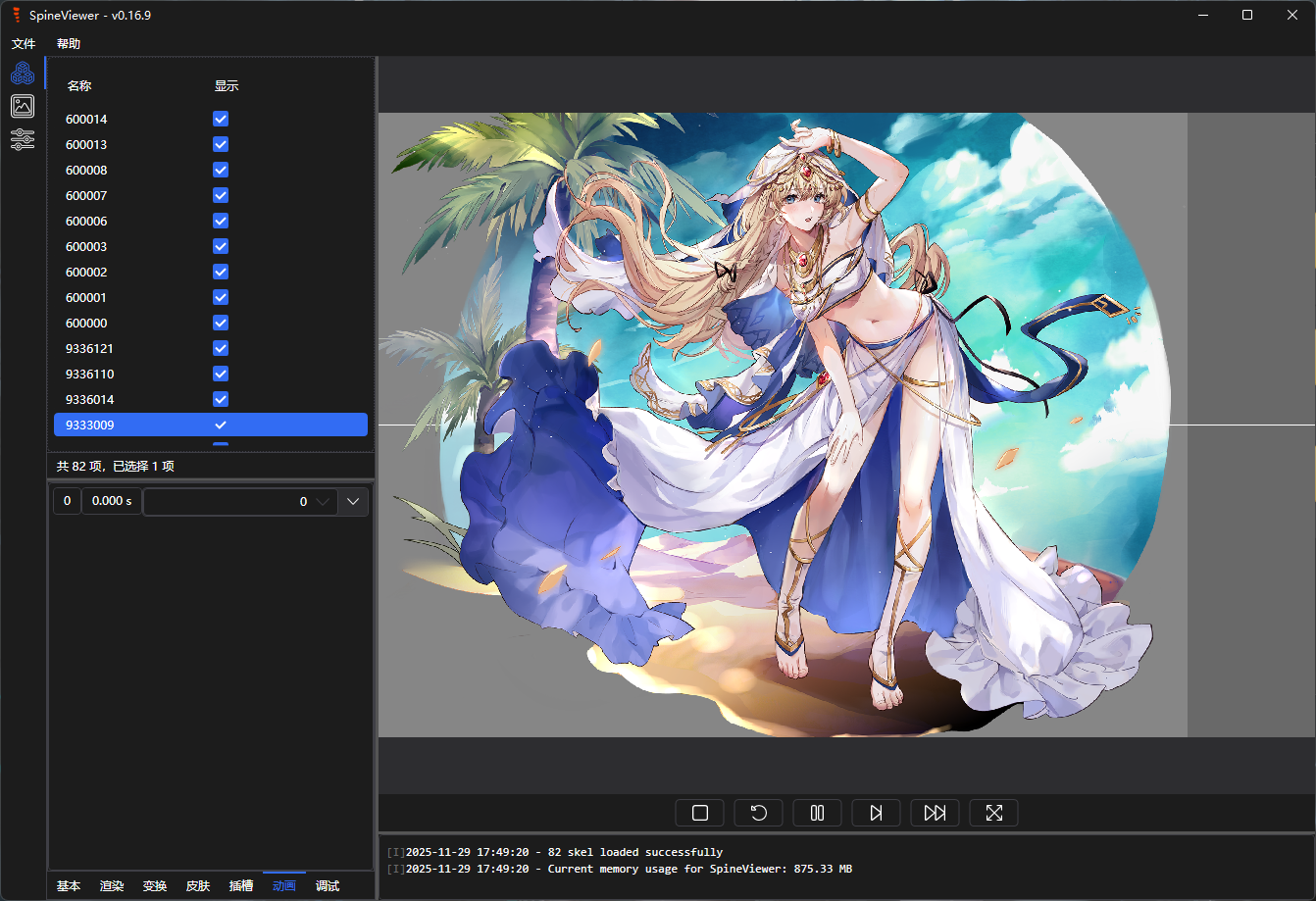Uncheck display checkbox for 600014
Viewport: 1316px width, 901px height.
(221, 119)
